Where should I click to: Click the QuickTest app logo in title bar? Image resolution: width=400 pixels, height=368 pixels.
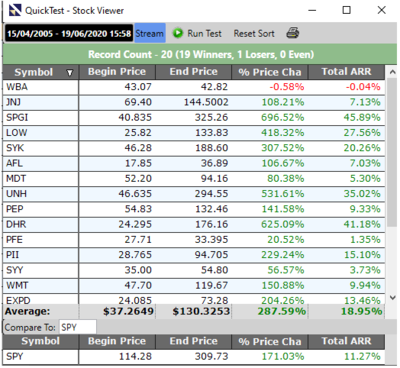[x=15, y=10]
